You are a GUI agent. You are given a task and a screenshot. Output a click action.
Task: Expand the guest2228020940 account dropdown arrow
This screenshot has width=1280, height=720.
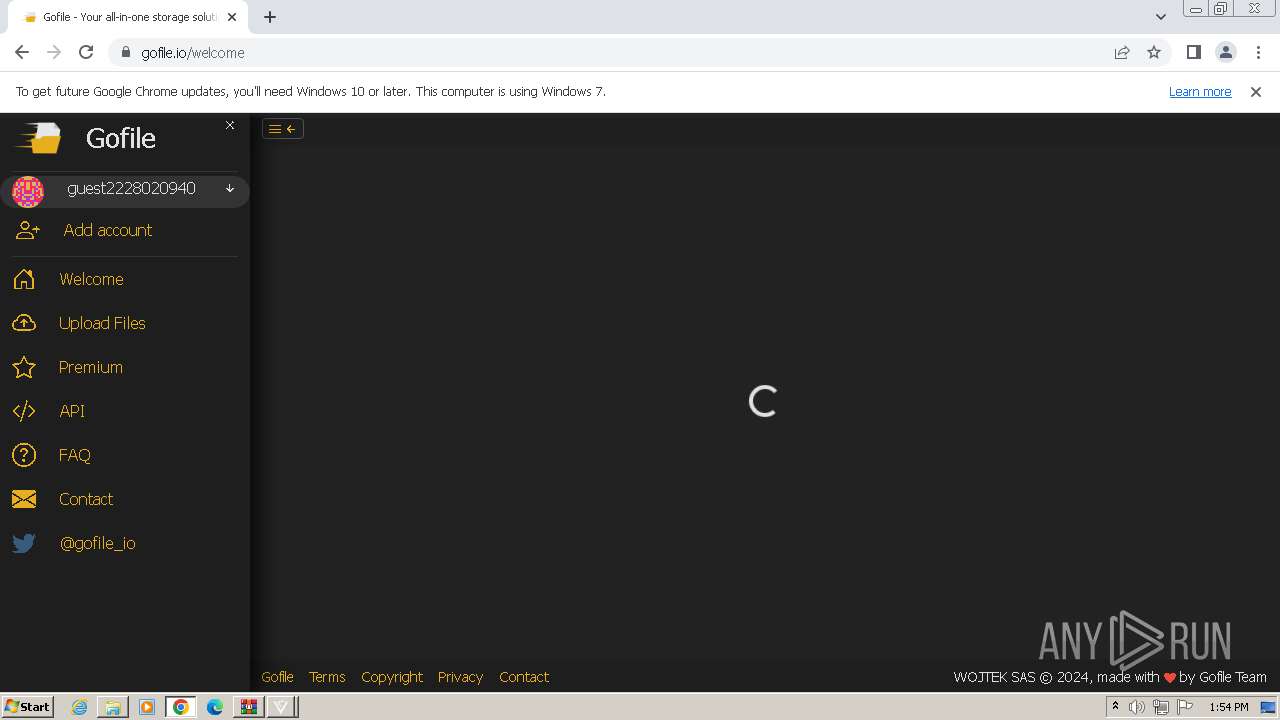pyautogui.click(x=230, y=189)
